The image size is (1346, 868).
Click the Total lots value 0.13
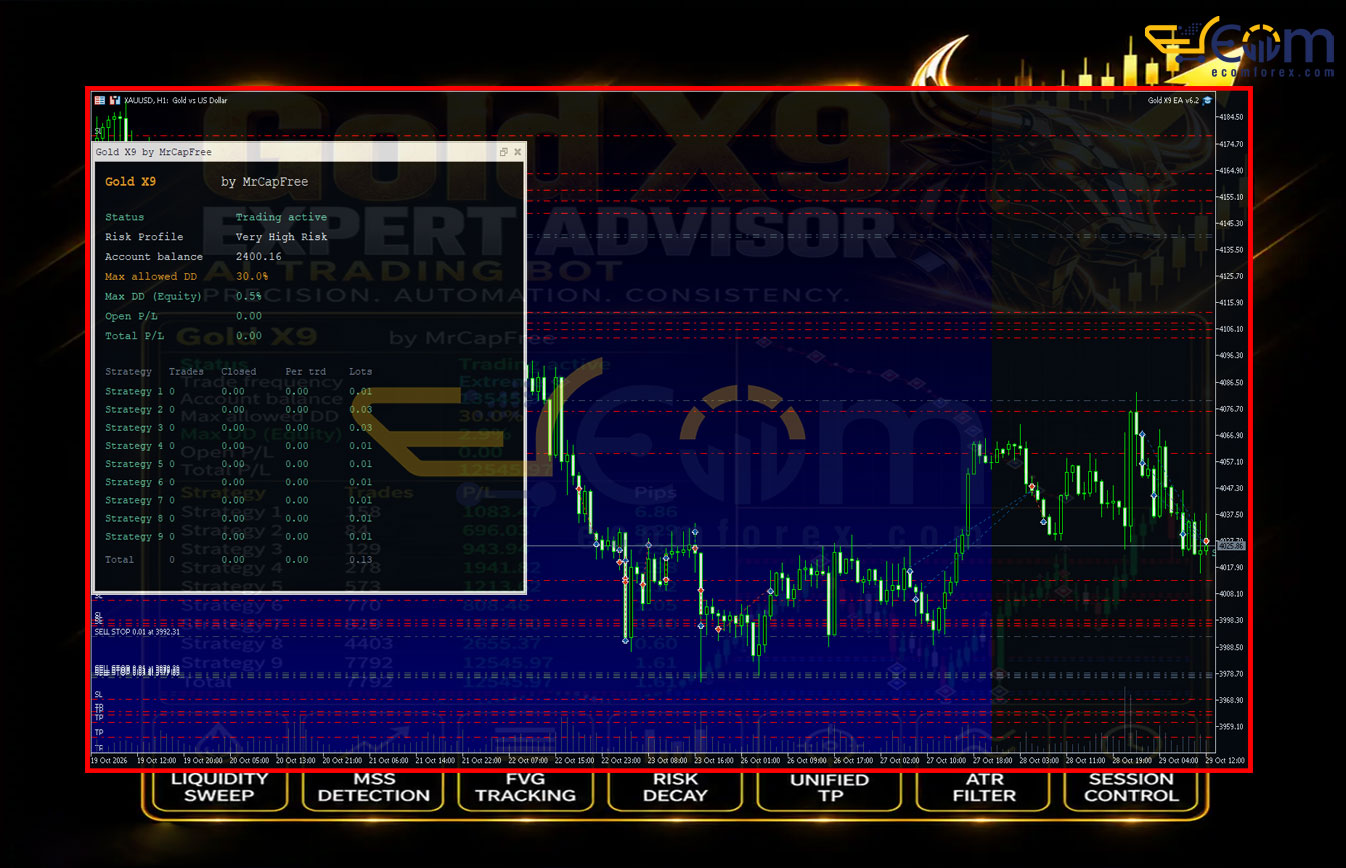pyautogui.click(x=360, y=560)
